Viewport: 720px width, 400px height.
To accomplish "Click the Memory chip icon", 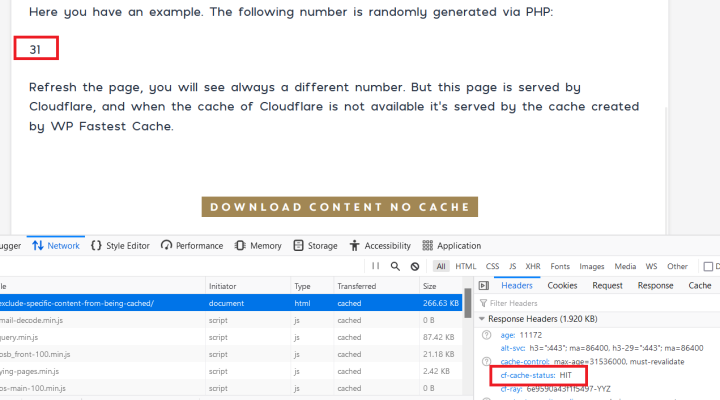I will point(240,246).
